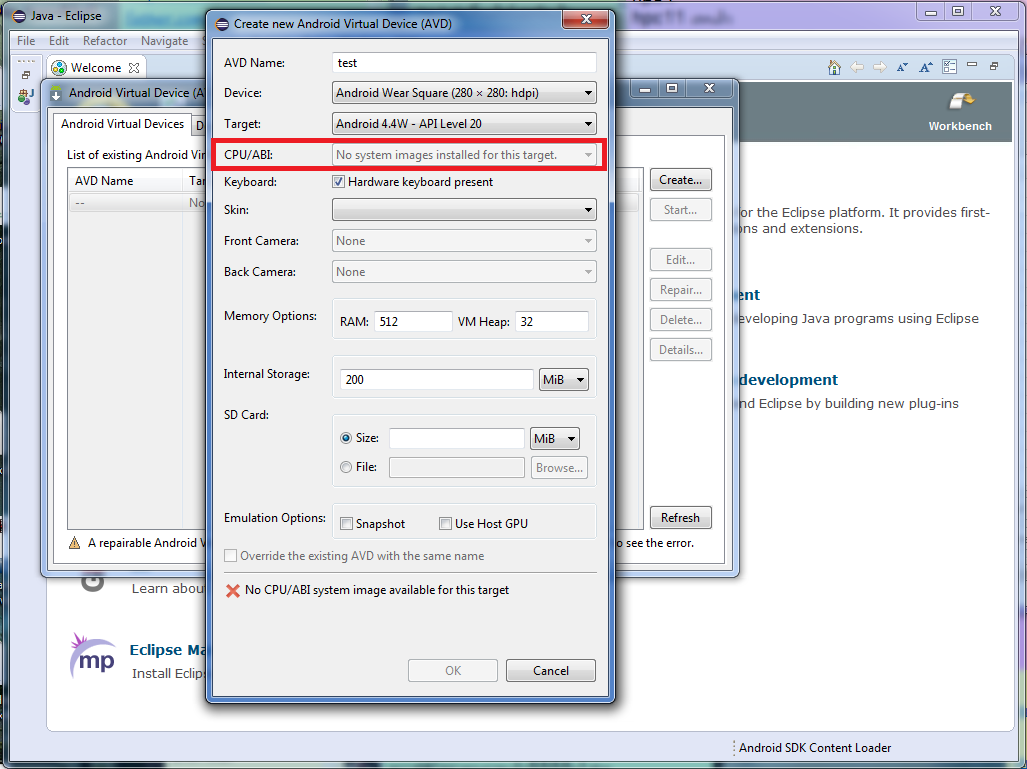Click the Details... button
1027x769 pixels.
pyautogui.click(x=681, y=350)
